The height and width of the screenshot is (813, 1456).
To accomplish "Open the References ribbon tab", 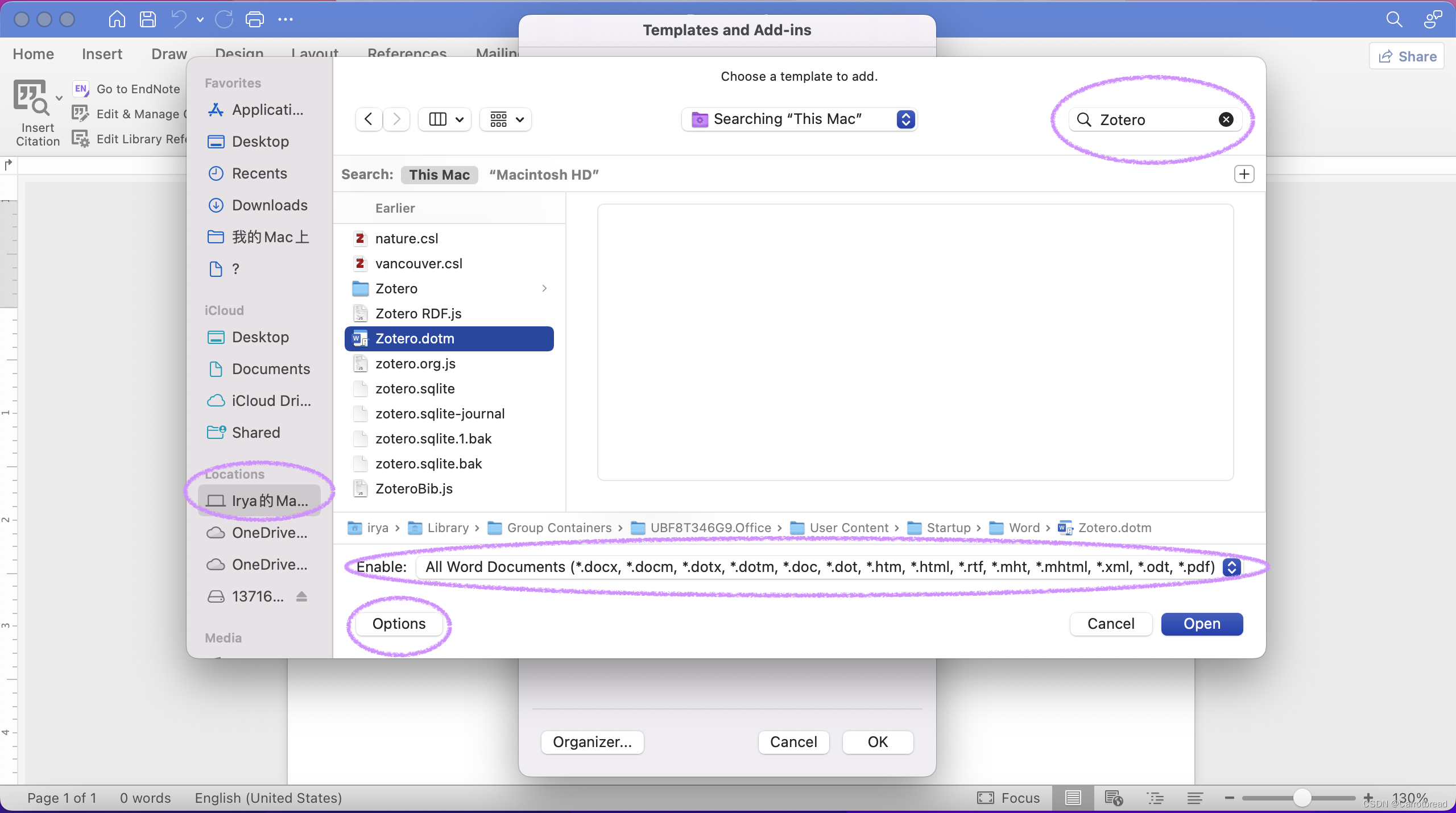I will [407, 53].
